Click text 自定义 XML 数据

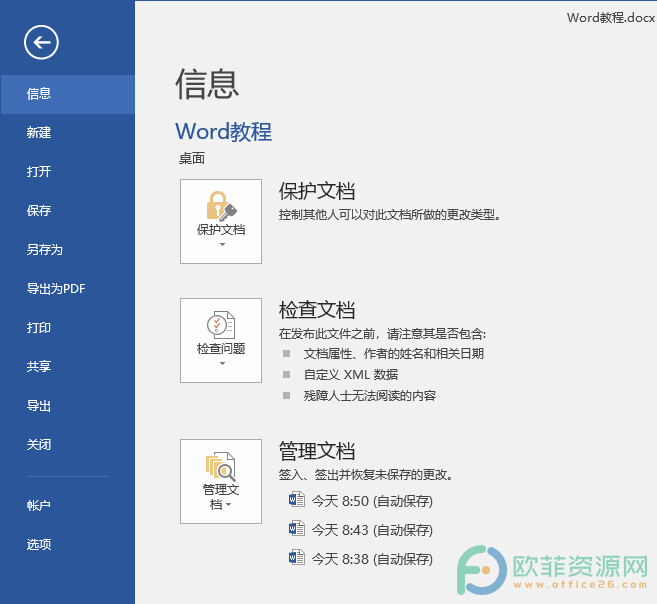351,374
